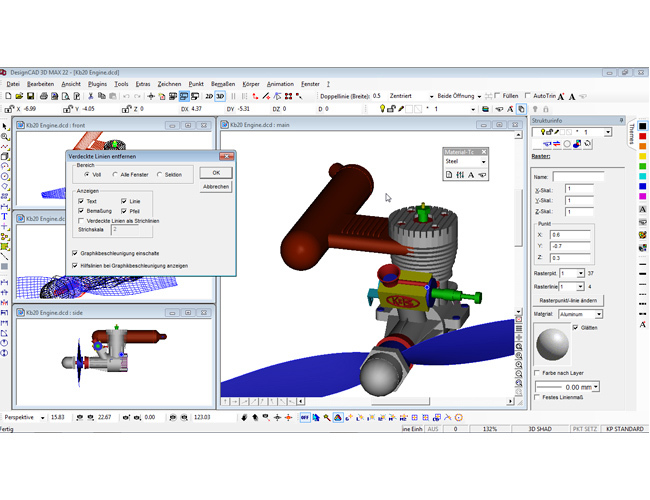Click the Abbrechen button

216,187
